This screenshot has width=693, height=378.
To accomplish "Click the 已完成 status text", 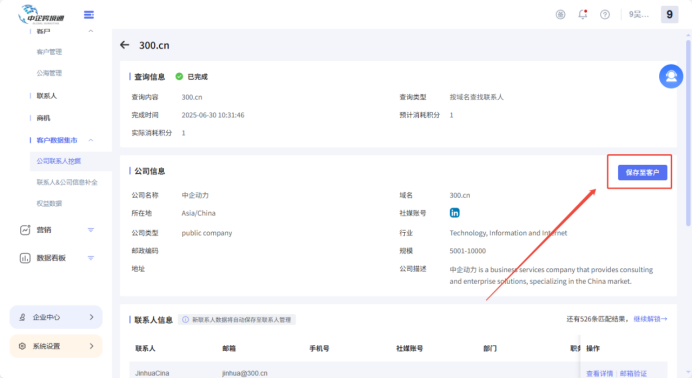I will (197, 77).
